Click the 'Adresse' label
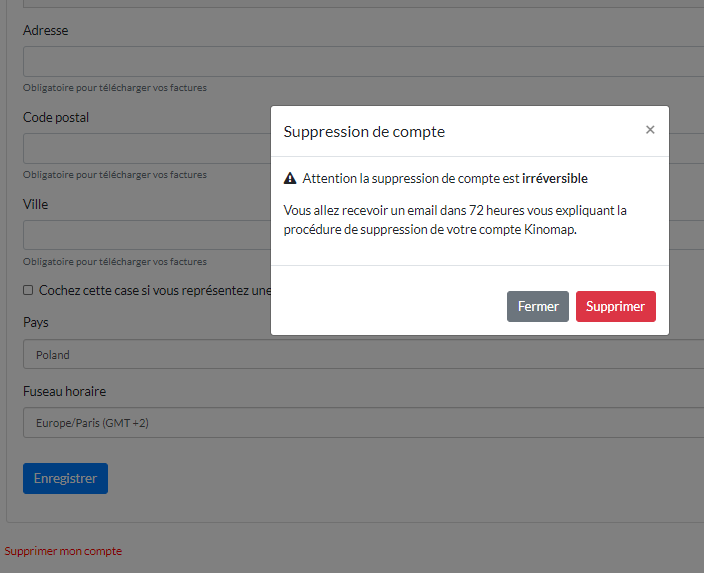This screenshot has height=573, width=704. click(x=45, y=31)
